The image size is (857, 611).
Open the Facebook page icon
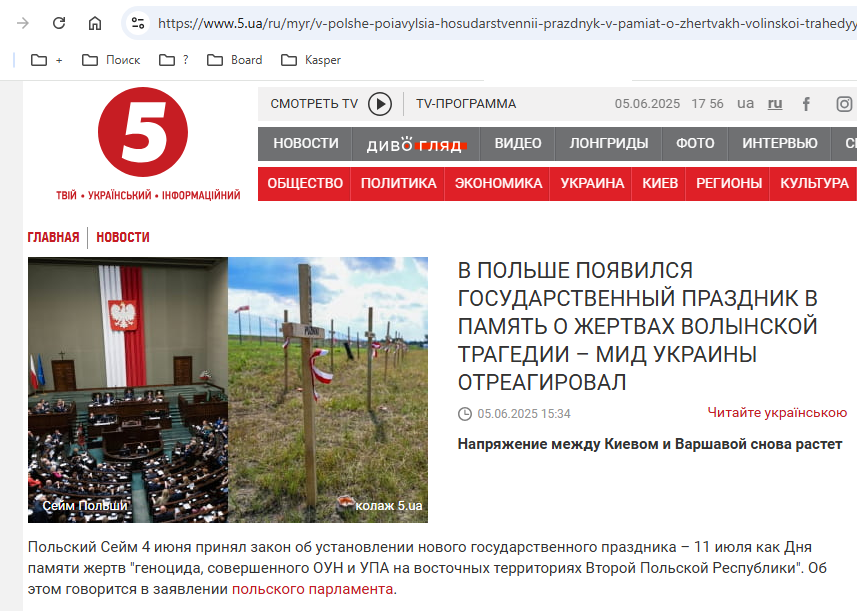click(x=806, y=104)
